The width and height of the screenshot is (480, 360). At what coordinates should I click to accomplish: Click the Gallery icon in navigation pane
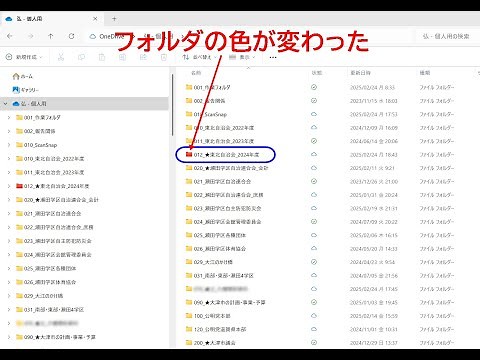pos(16,90)
